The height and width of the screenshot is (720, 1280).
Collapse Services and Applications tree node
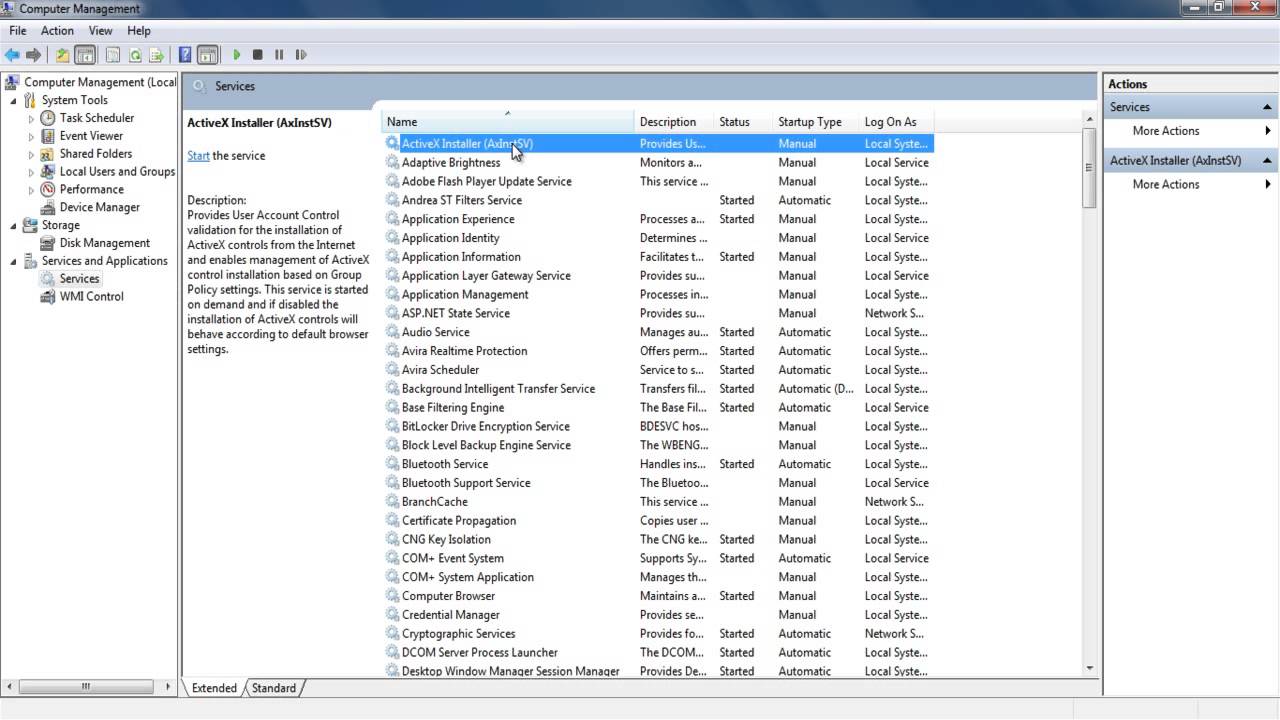13,261
